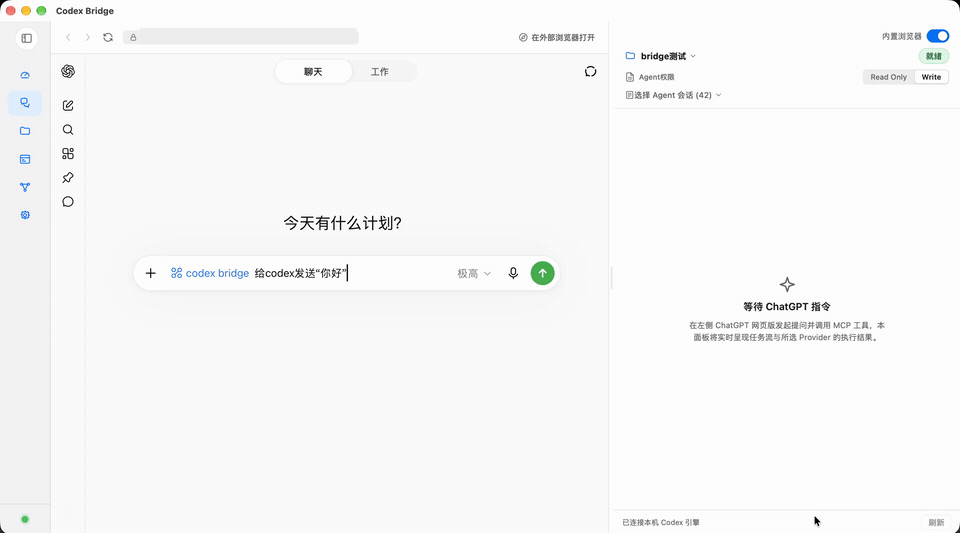Click the codex bridge connector chip
The image size is (960, 533).
click(x=210, y=273)
